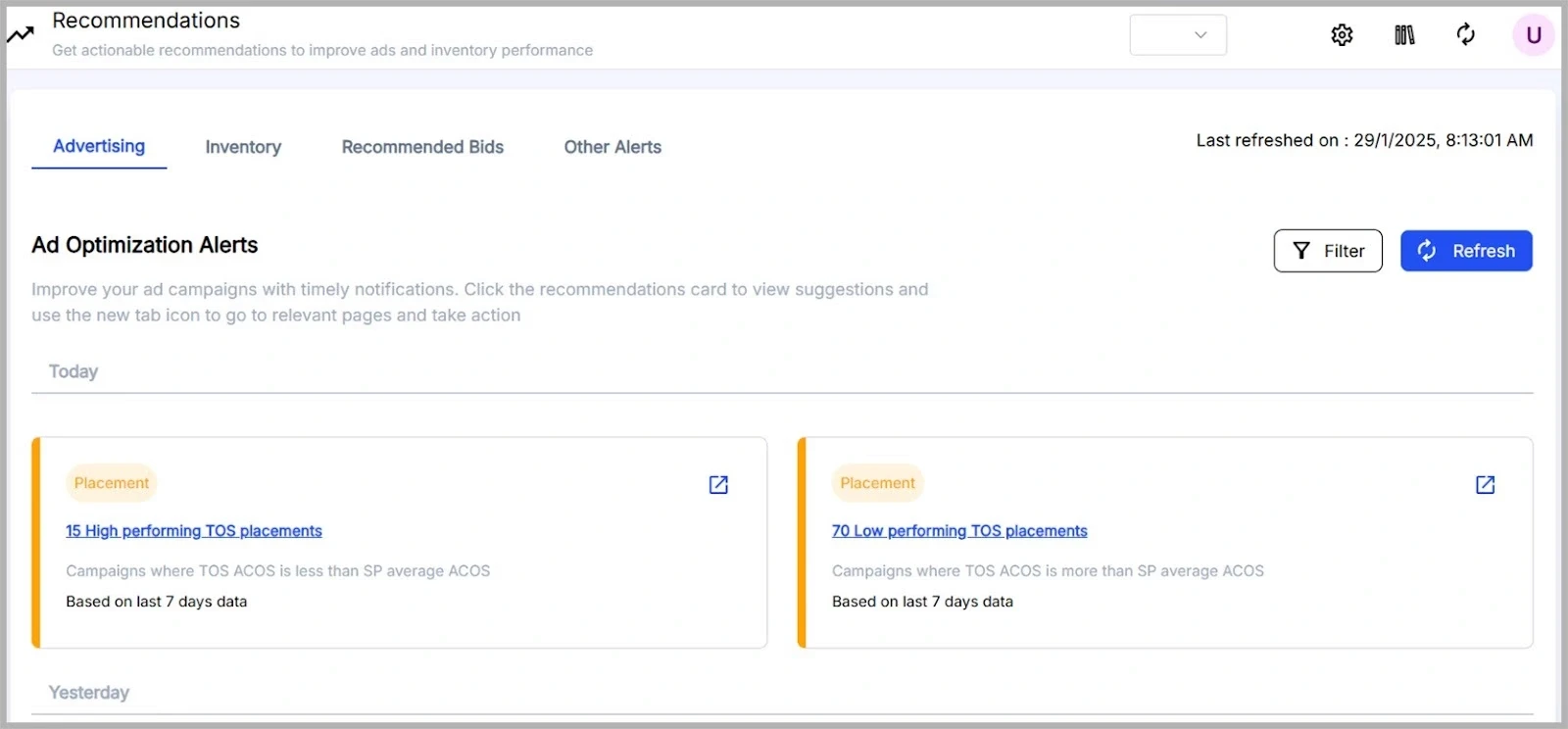Switch to the Advertising tab
This screenshot has width=1568, height=729.
click(99, 146)
